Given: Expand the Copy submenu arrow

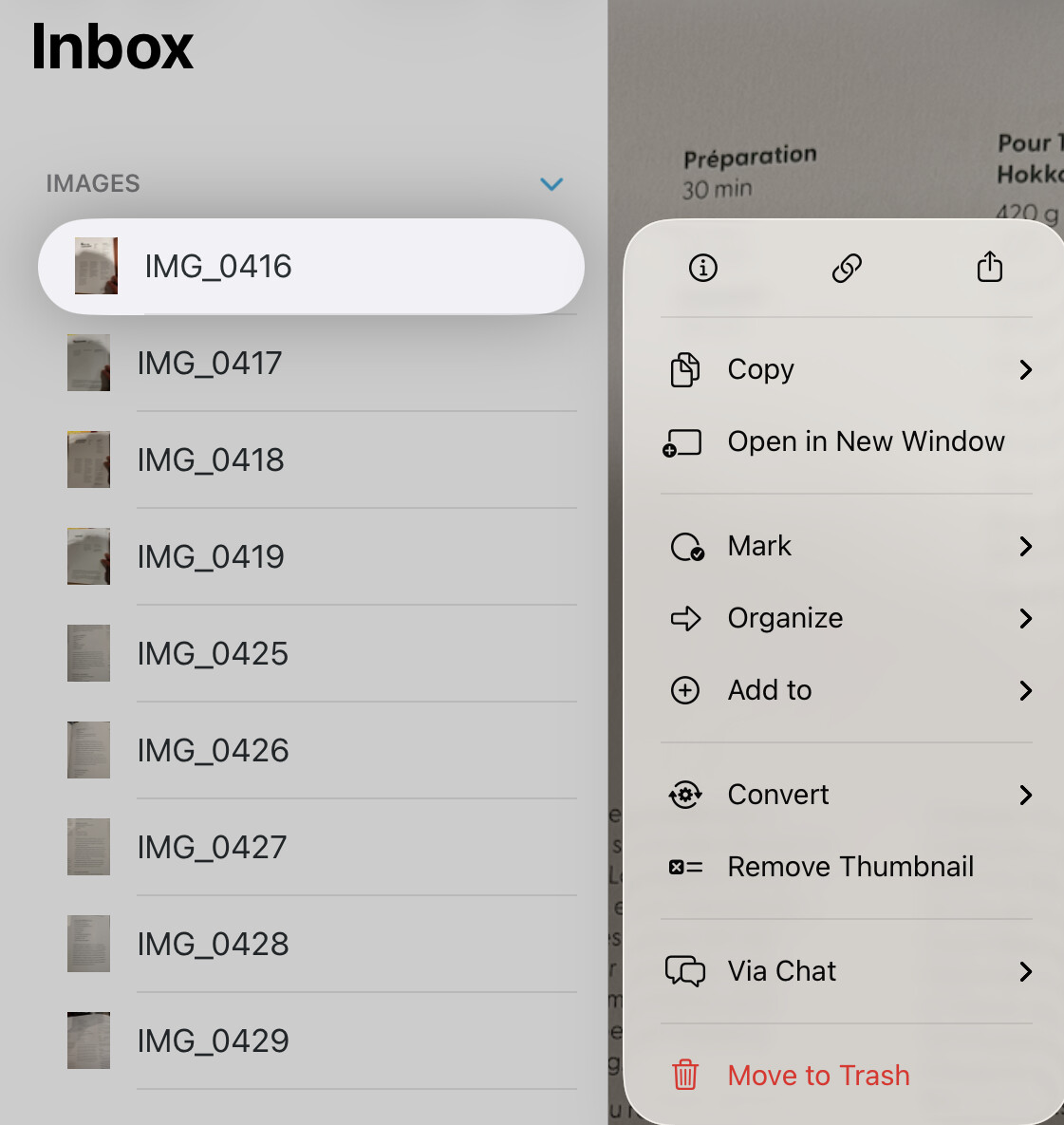Looking at the screenshot, I should click(x=1026, y=369).
